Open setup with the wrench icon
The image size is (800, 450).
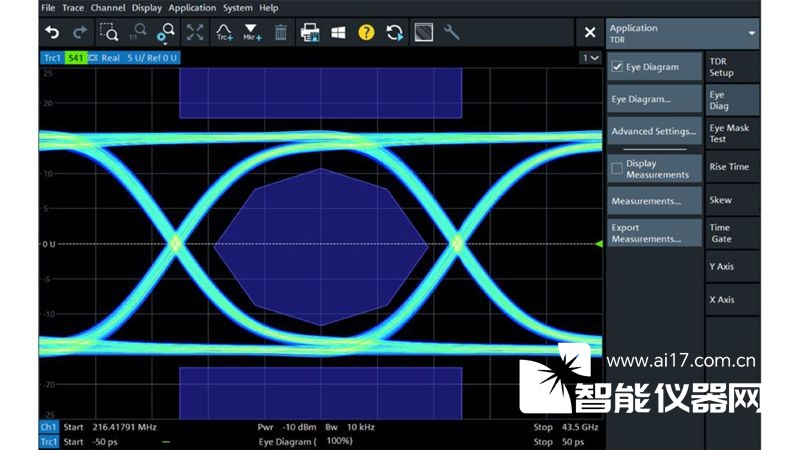(452, 33)
